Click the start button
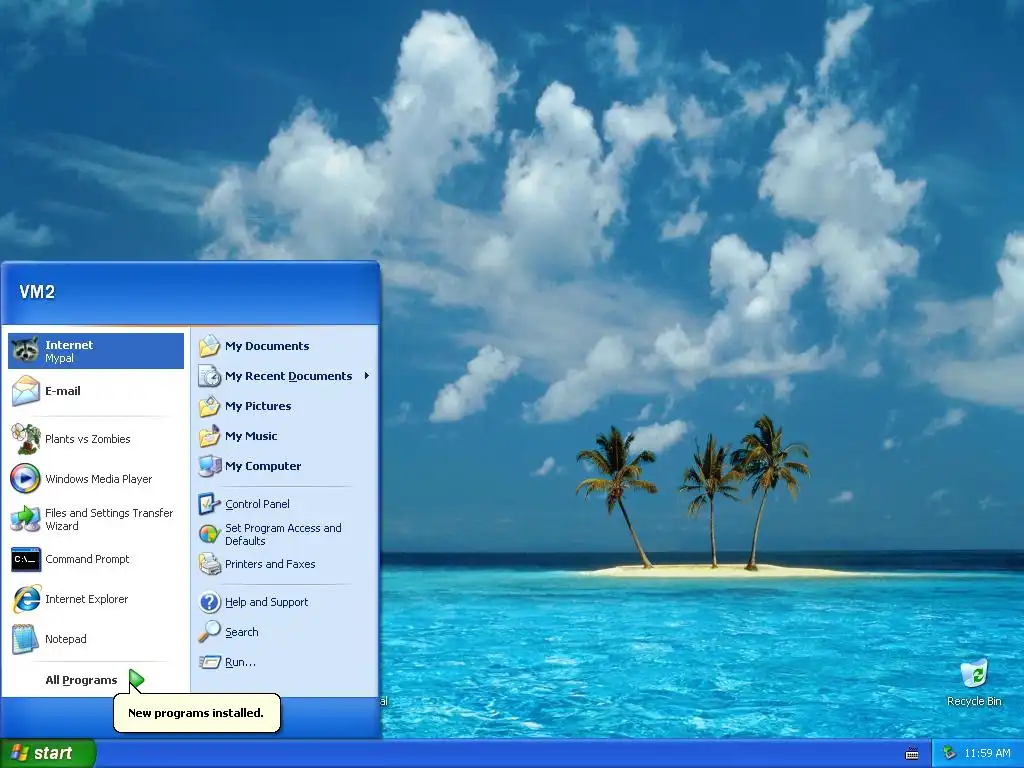Viewport: 1024px width, 768px height. point(47,753)
